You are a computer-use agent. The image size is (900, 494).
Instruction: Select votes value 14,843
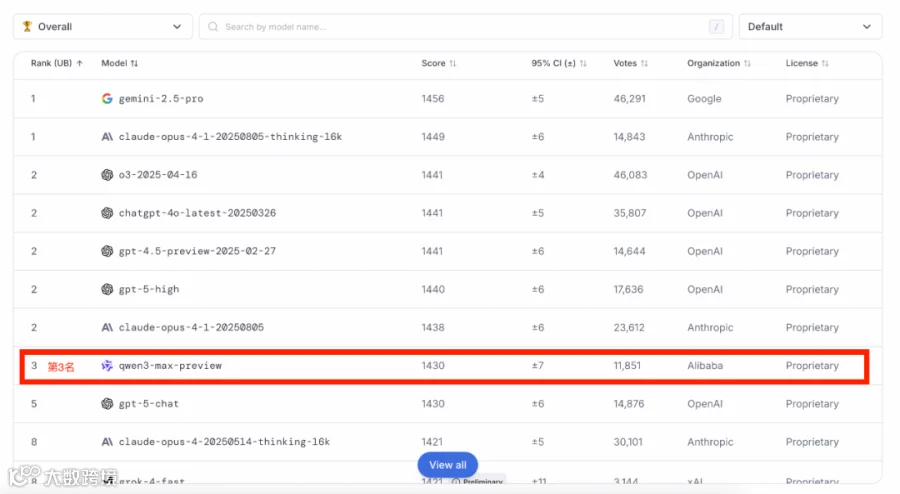[x=629, y=137]
